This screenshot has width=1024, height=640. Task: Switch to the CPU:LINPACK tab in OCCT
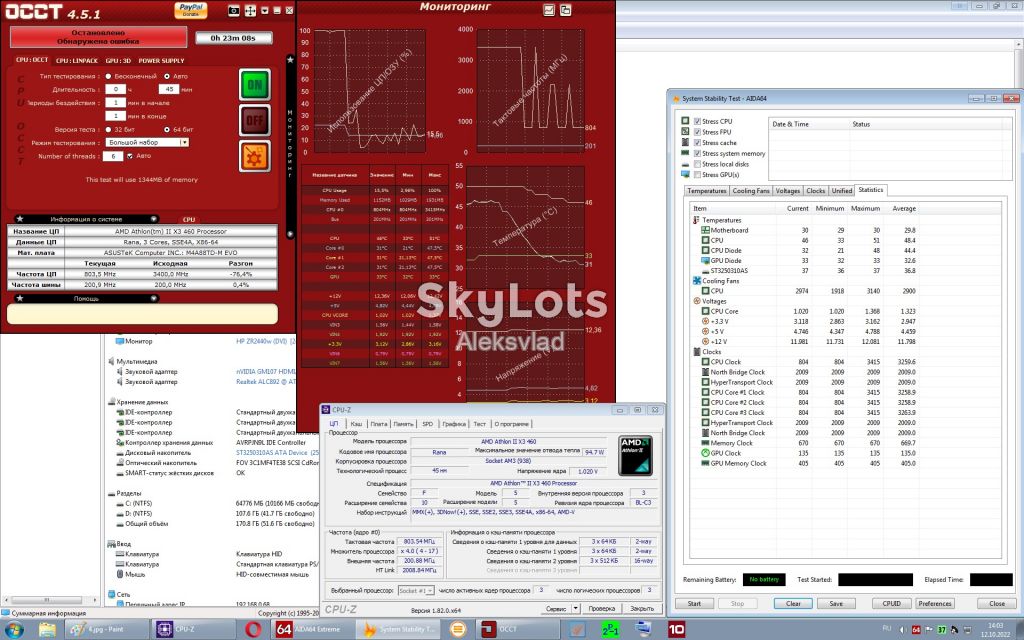point(76,61)
